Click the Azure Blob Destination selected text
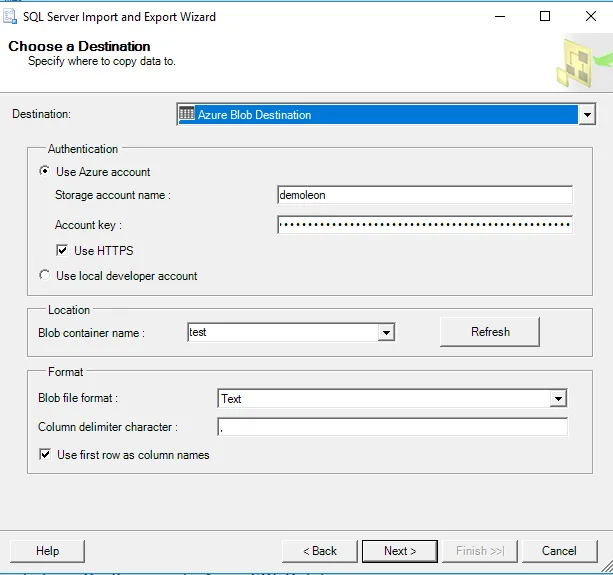This screenshot has width=613, height=575. coord(254,115)
